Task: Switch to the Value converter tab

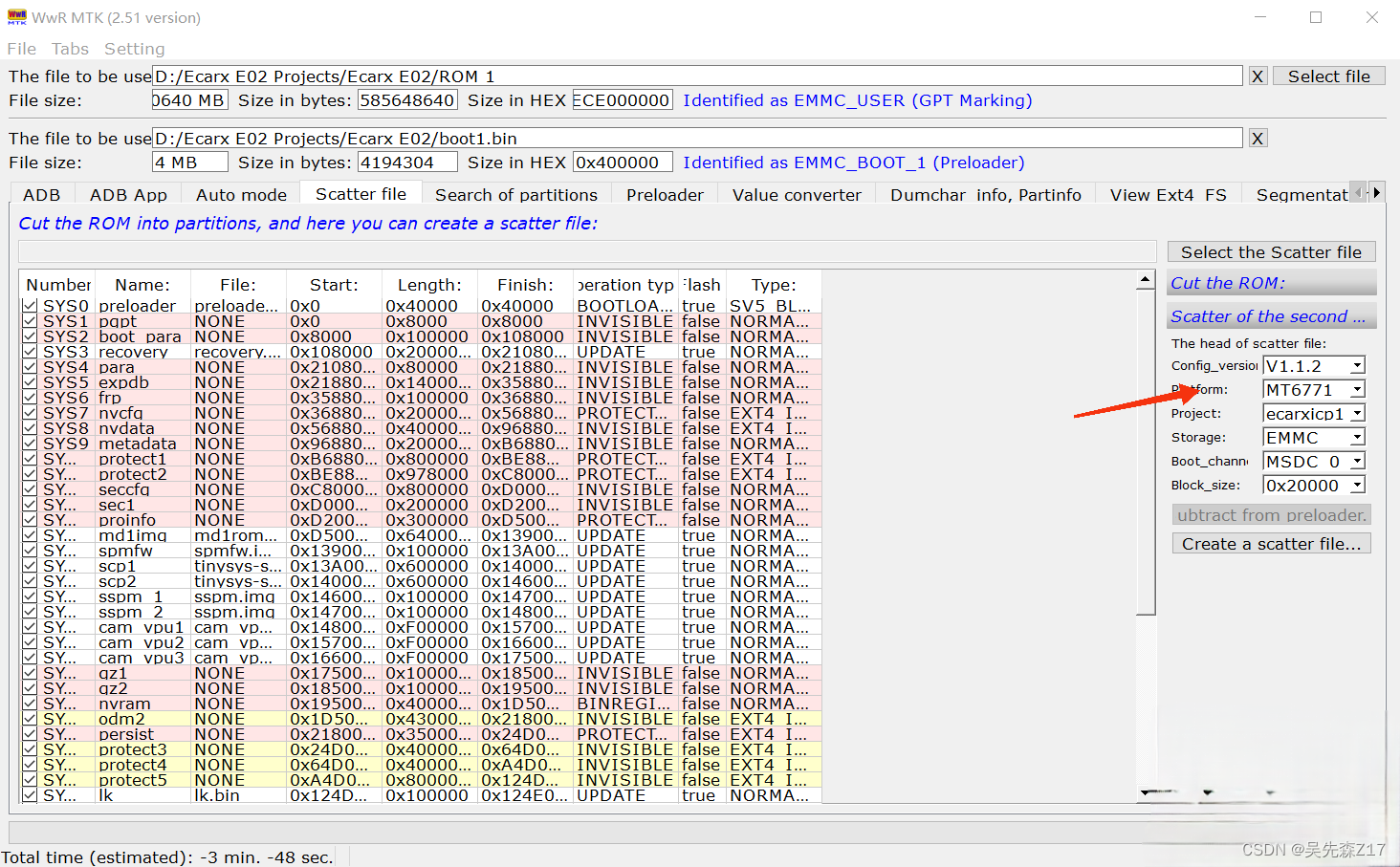Action: (797, 194)
